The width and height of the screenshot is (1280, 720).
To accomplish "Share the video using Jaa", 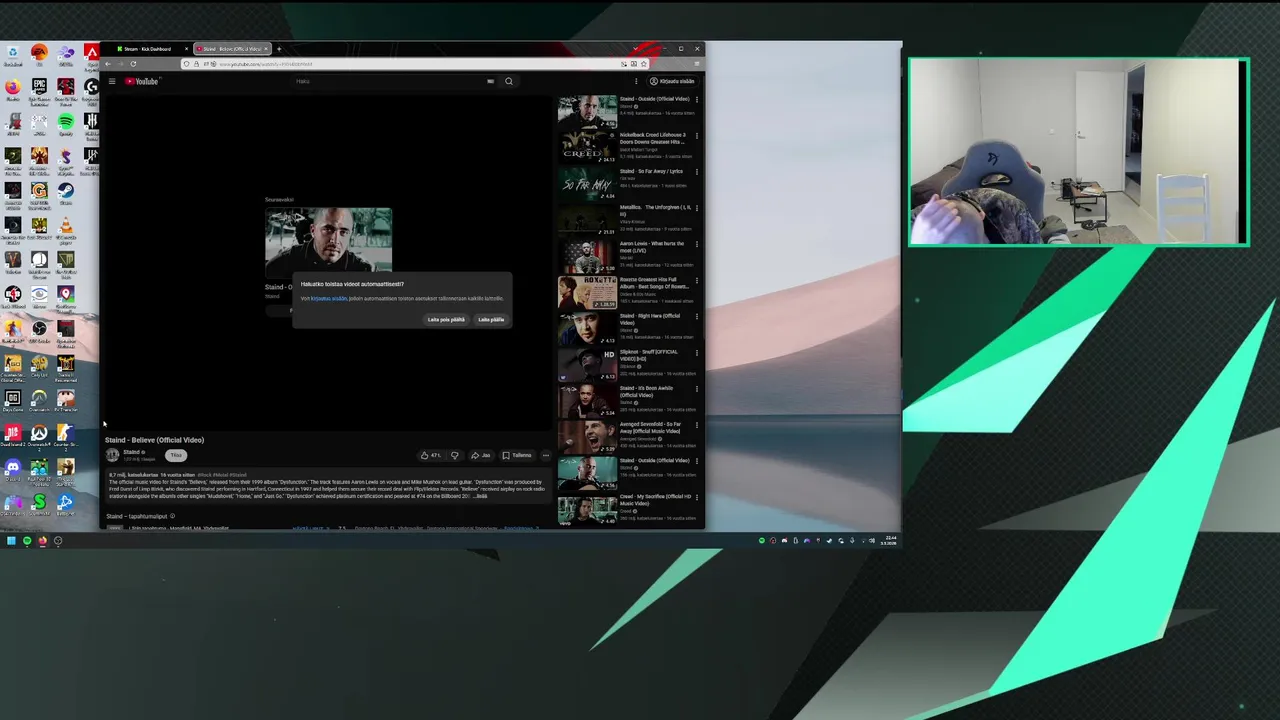I will click(481, 455).
